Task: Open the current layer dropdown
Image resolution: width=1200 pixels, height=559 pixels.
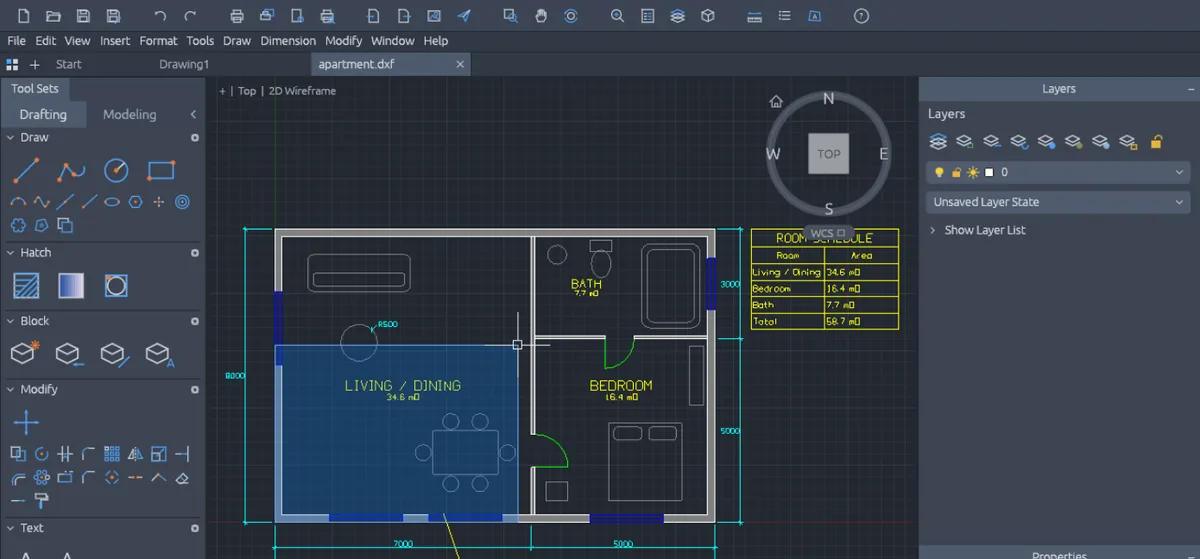Action: [1058, 172]
